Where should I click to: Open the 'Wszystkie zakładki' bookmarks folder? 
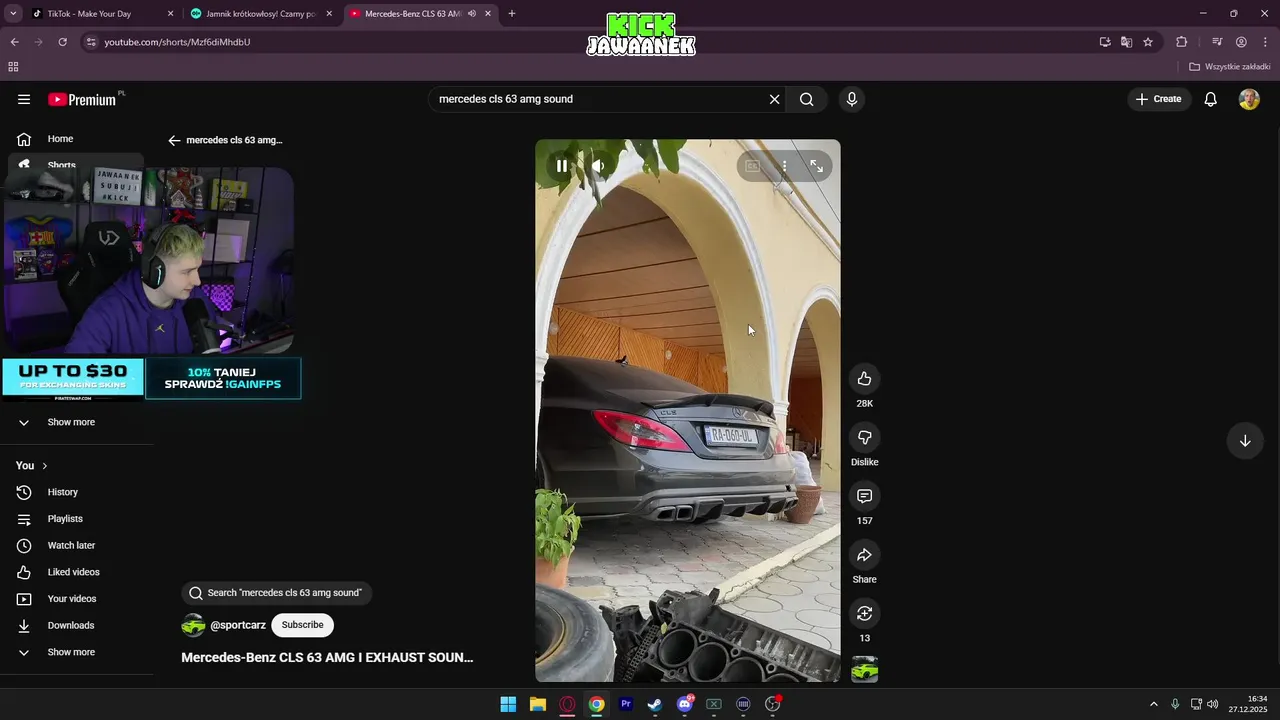(x=1230, y=67)
